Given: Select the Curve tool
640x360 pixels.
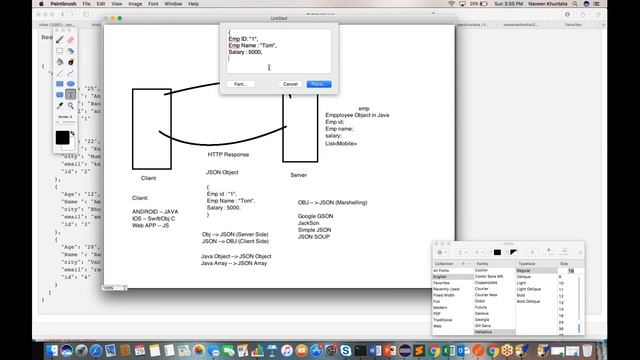Looking at the screenshot, I should (x=71, y=73).
